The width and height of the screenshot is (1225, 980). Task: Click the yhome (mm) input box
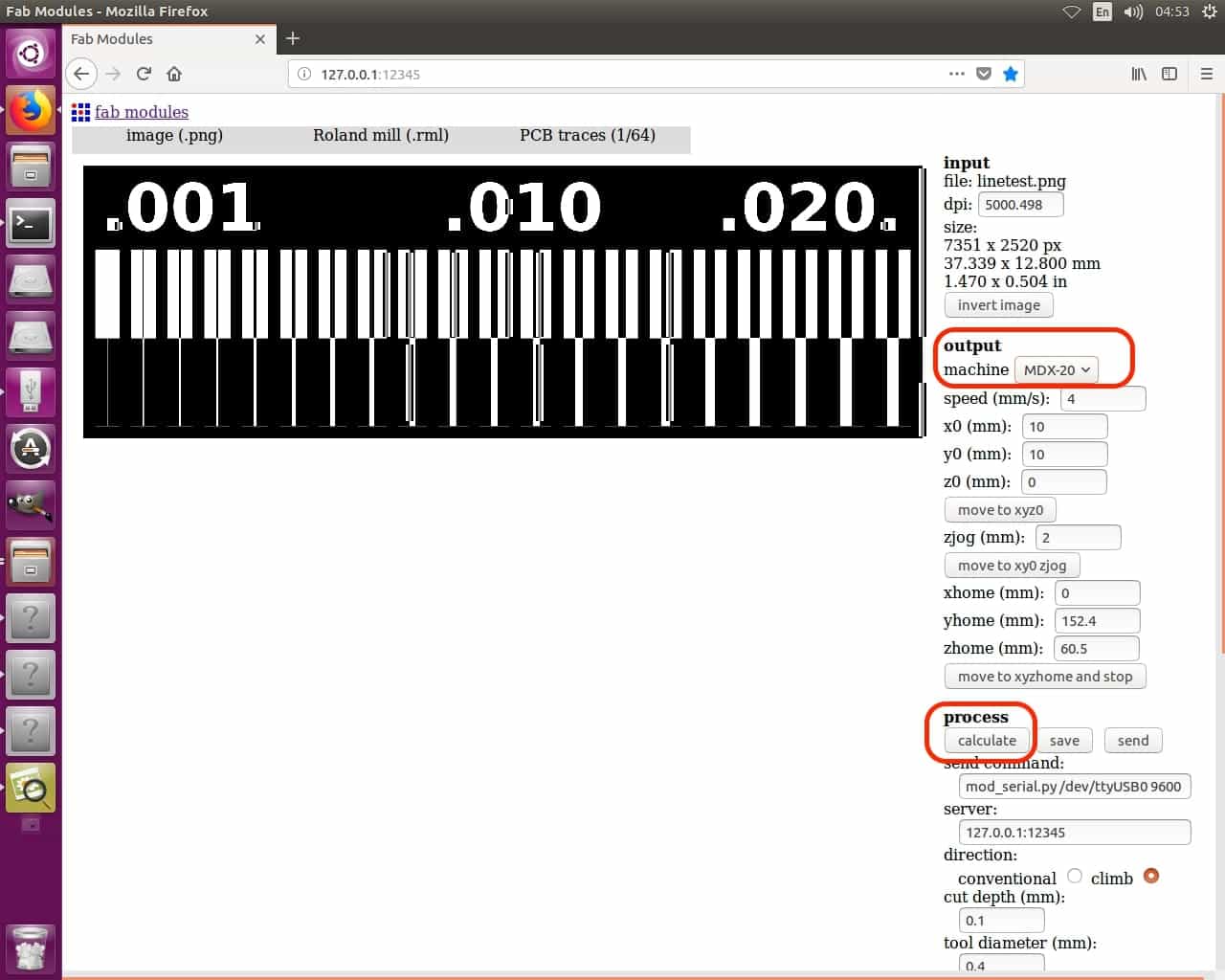point(1097,621)
